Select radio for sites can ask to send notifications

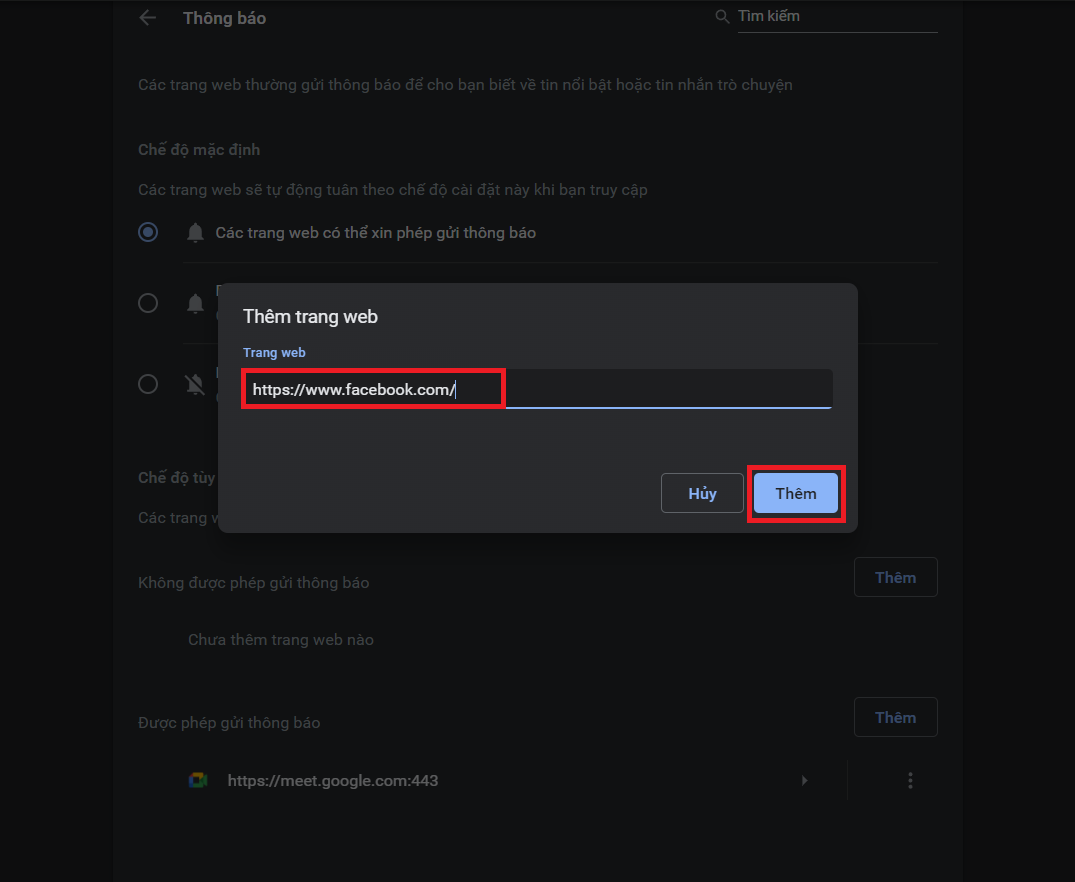(x=148, y=233)
